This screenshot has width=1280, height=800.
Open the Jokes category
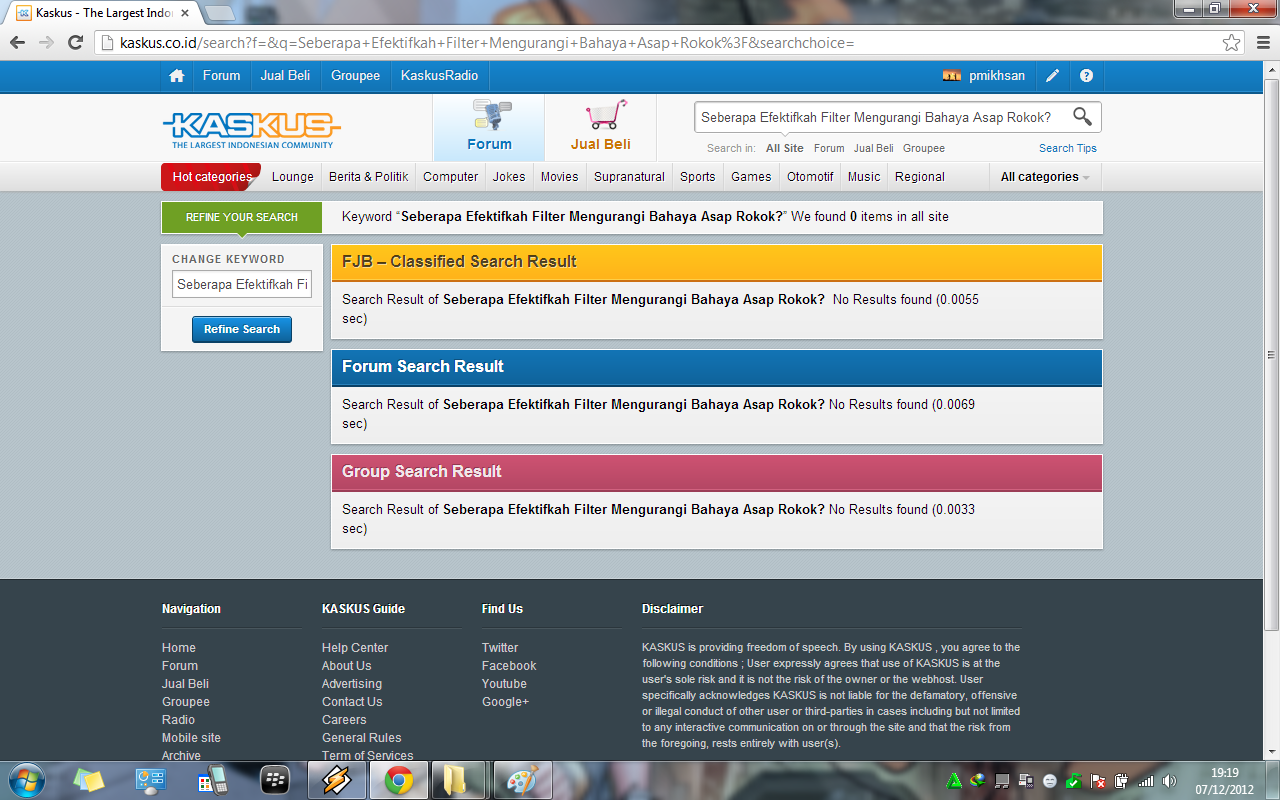pyautogui.click(x=509, y=177)
